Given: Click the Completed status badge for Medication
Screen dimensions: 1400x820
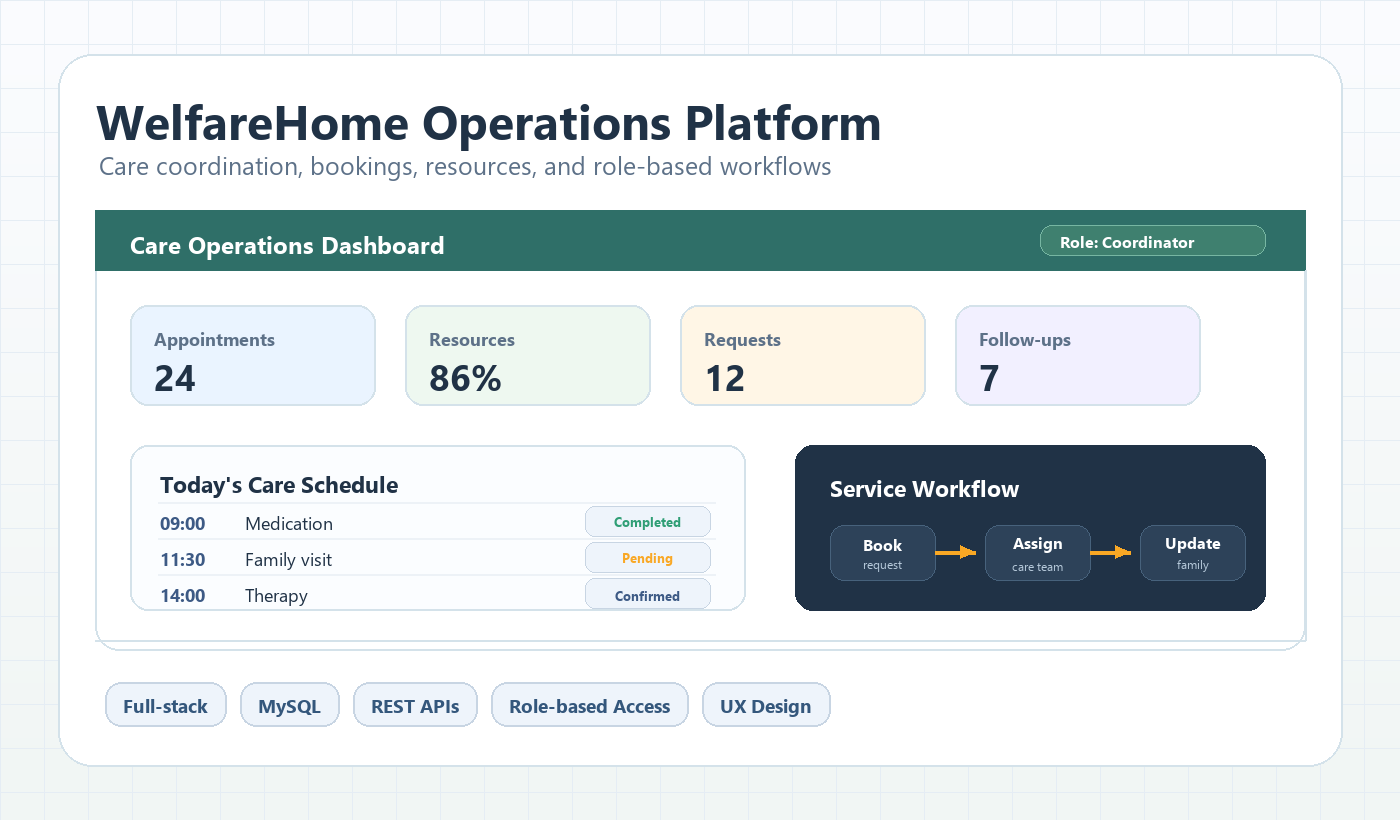Looking at the screenshot, I should pyautogui.click(x=647, y=522).
